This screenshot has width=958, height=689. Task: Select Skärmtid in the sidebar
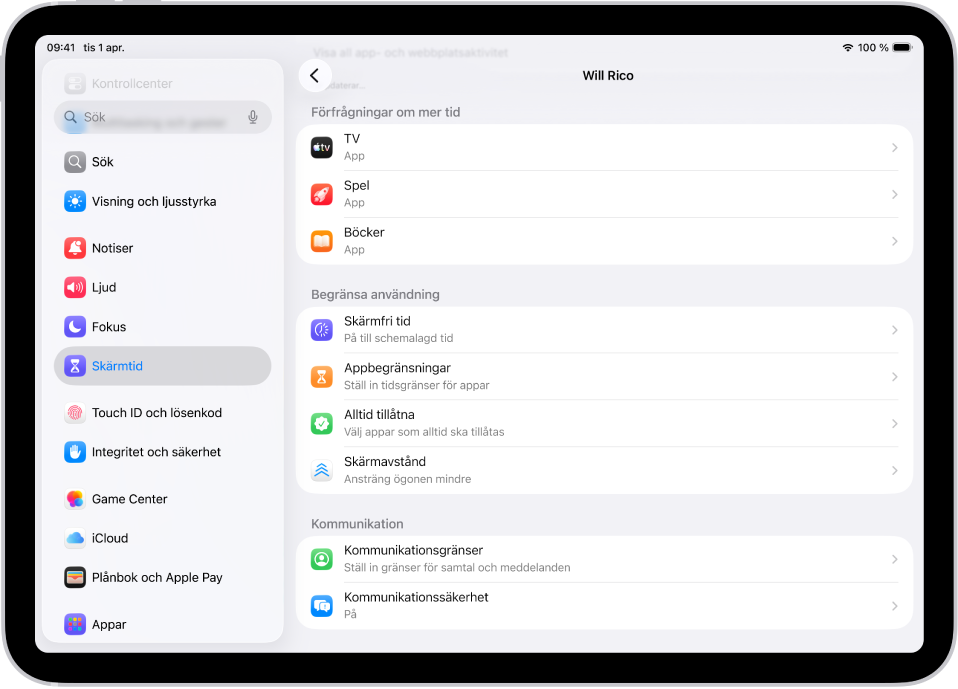pyautogui.click(x=163, y=366)
